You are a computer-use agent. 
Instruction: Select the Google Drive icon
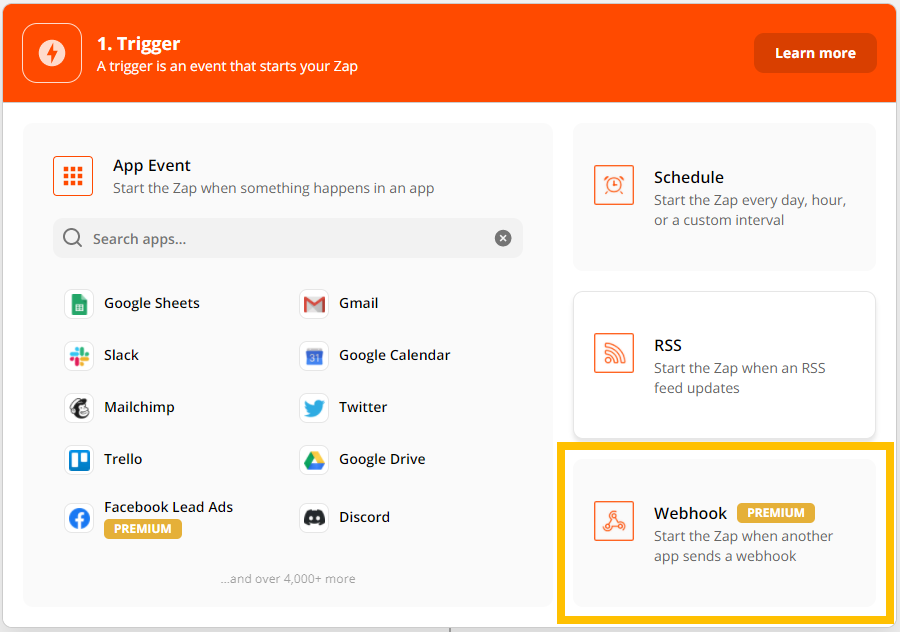coord(314,460)
